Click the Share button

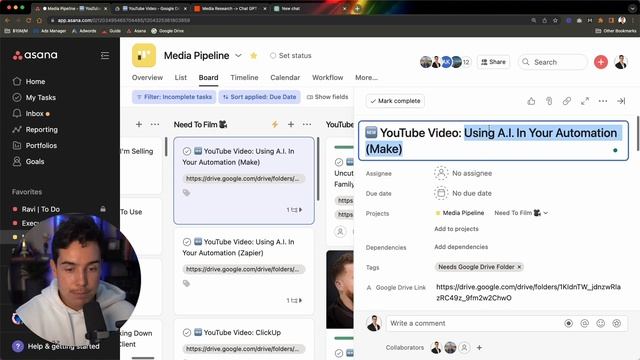(x=493, y=62)
